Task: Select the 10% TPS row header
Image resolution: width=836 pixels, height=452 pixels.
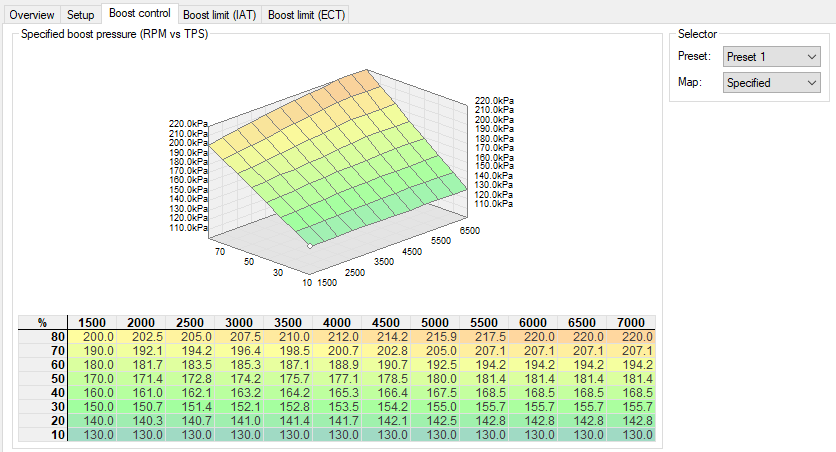Action: pyautogui.click(x=43, y=434)
